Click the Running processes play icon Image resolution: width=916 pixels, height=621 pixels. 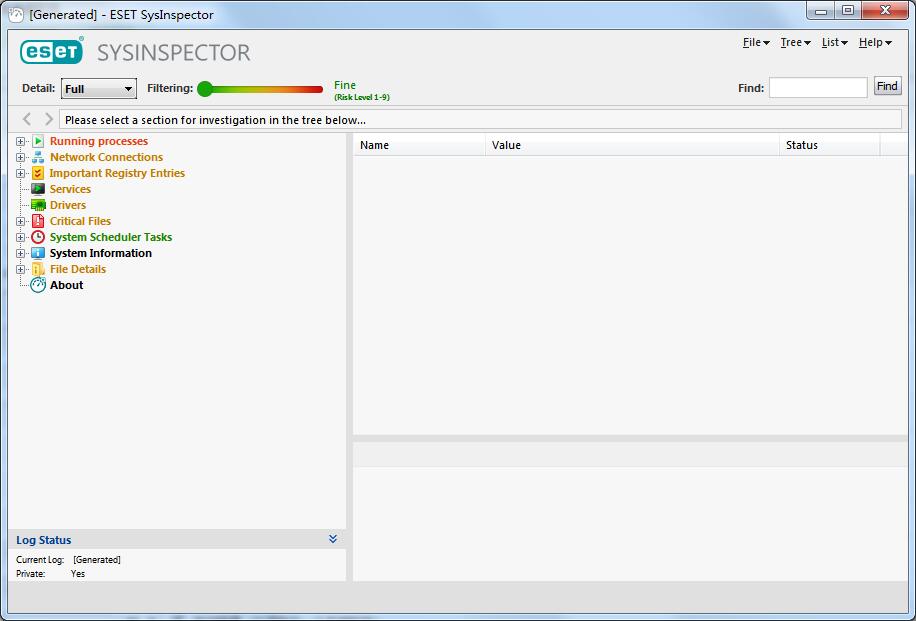[38, 141]
